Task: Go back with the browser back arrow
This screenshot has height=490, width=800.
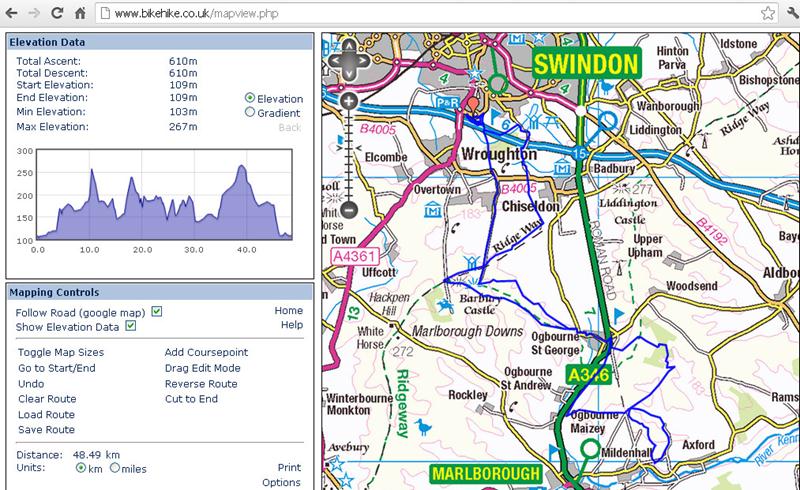Action: tap(12, 13)
